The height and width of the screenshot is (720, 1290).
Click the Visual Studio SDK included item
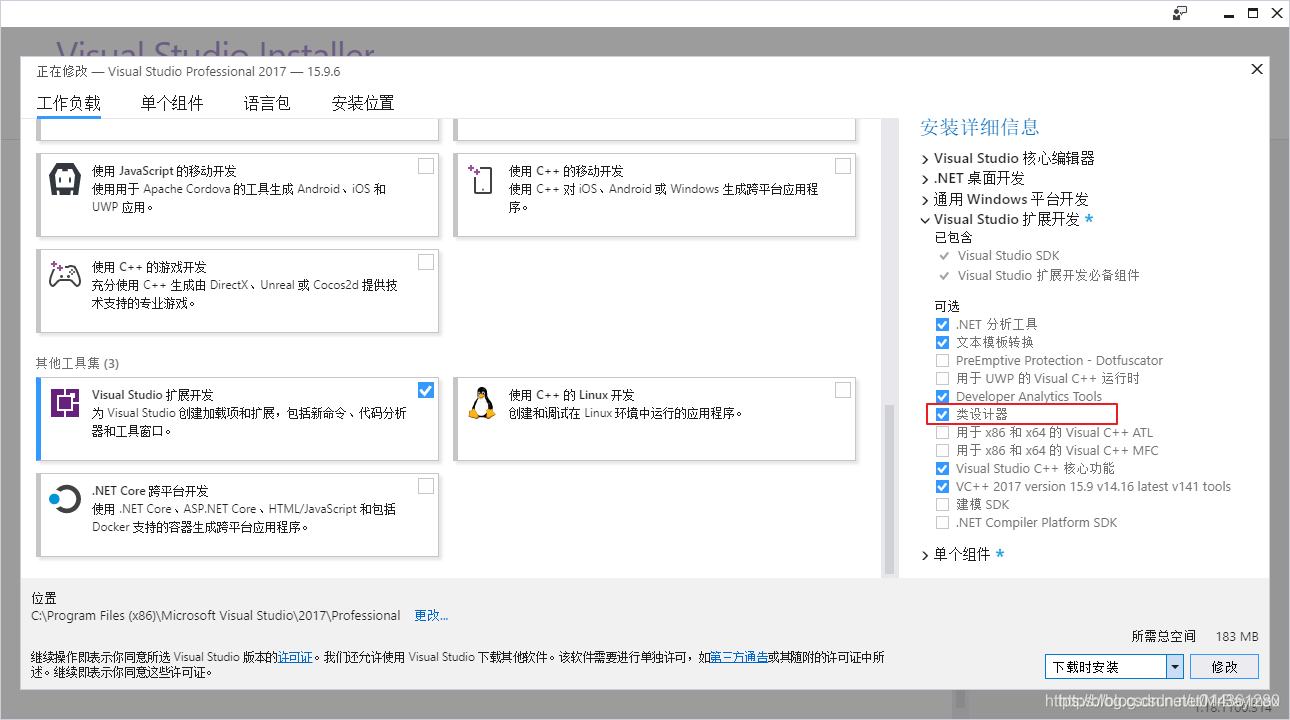tap(1008, 255)
